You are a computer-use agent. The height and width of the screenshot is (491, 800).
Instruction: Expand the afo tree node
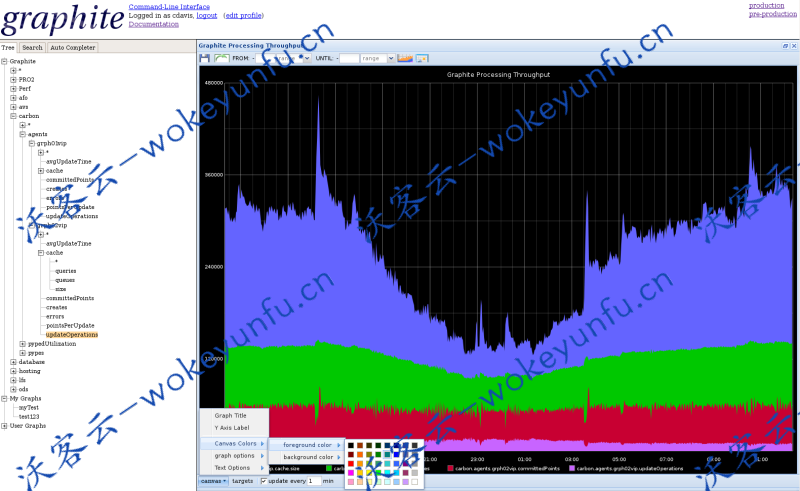tap(14, 98)
